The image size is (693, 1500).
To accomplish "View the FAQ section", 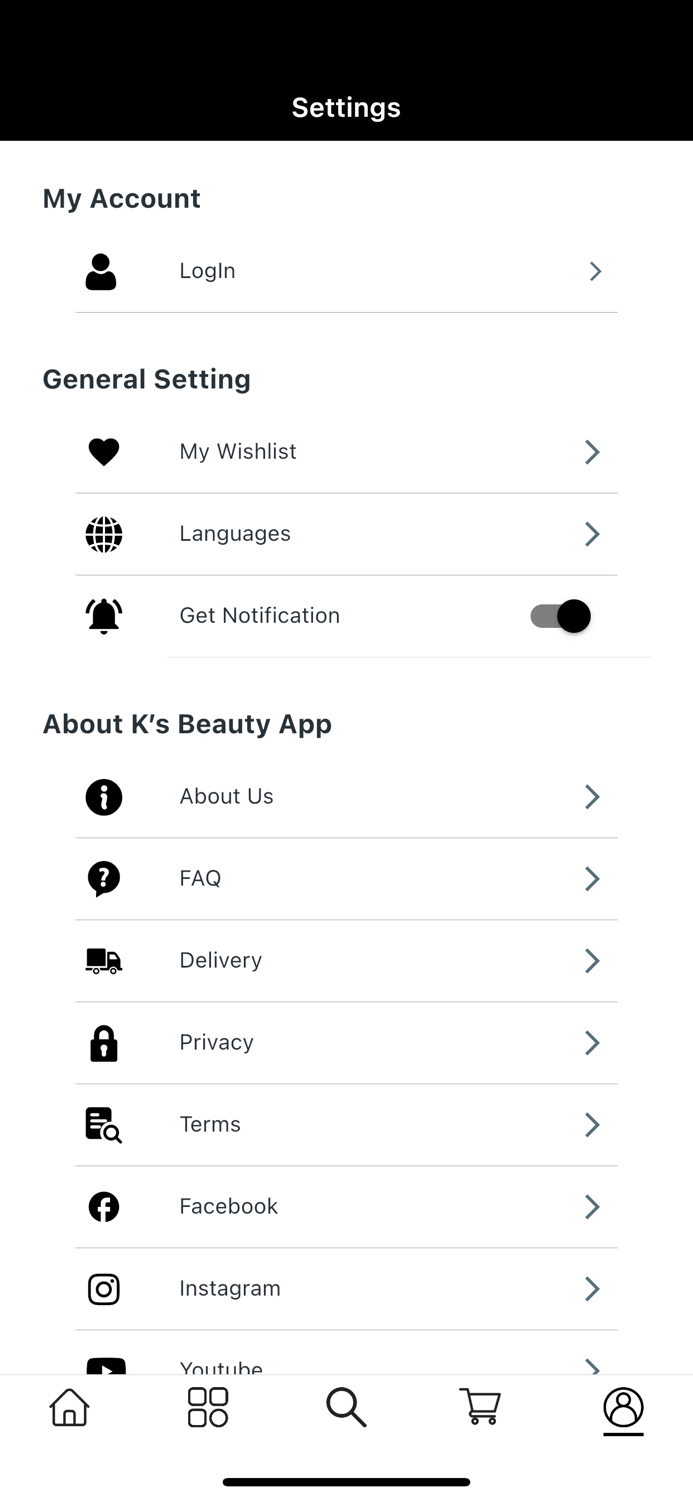I will tap(200, 878).
